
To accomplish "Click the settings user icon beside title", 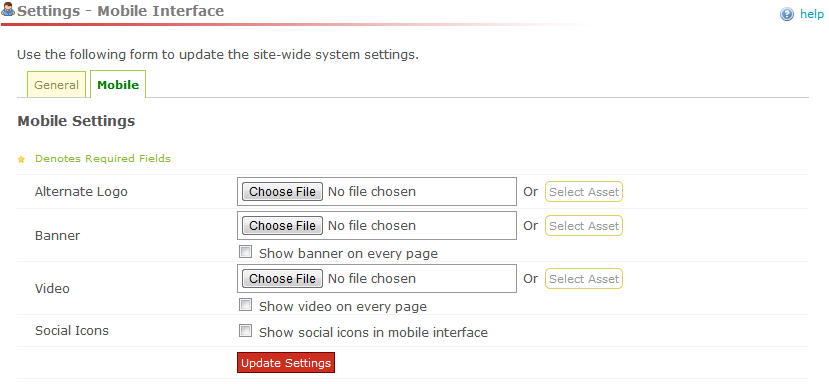I will (8, 10).
